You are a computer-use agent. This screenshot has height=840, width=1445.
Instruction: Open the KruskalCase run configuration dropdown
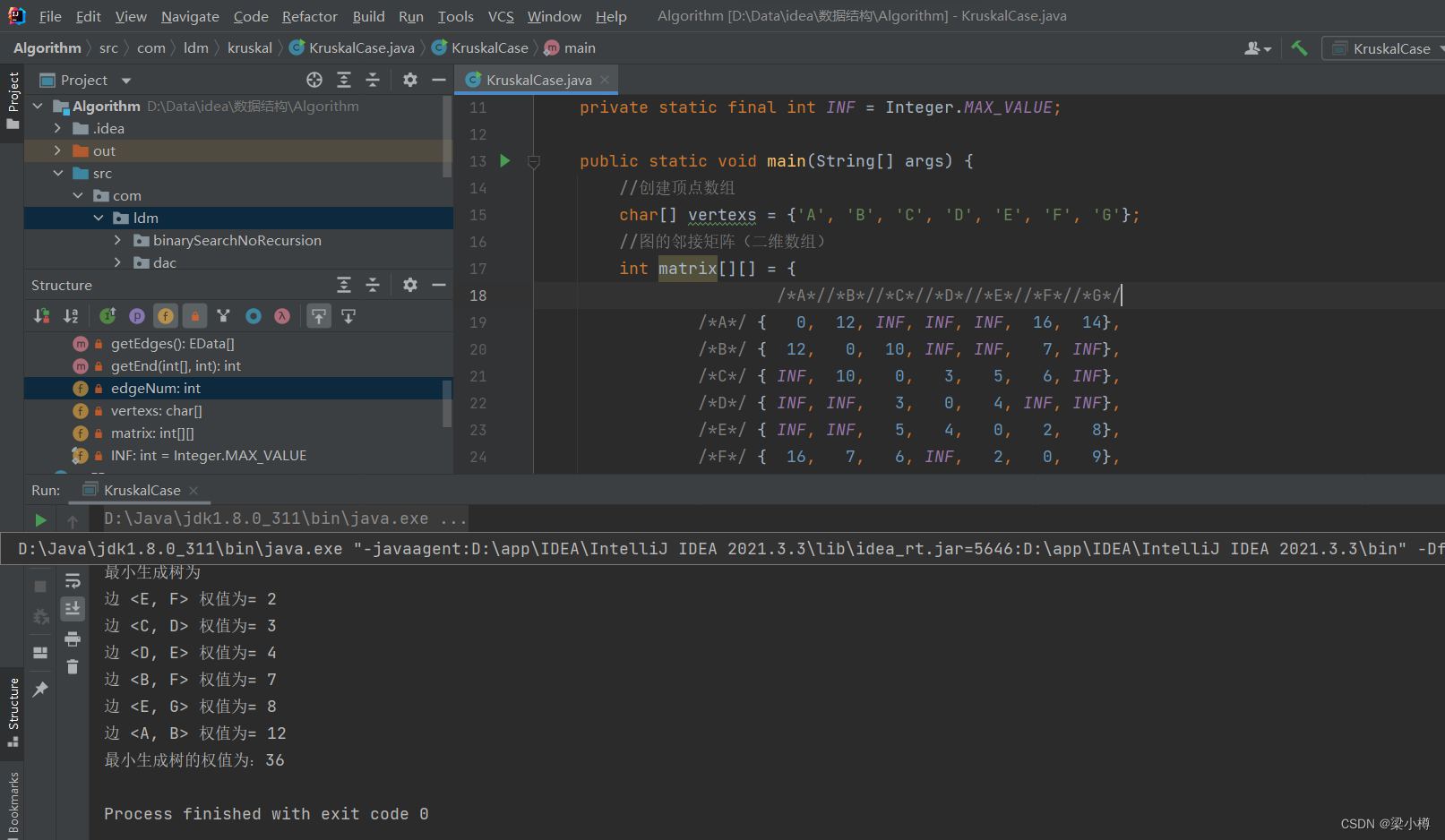click(1385, 48)
